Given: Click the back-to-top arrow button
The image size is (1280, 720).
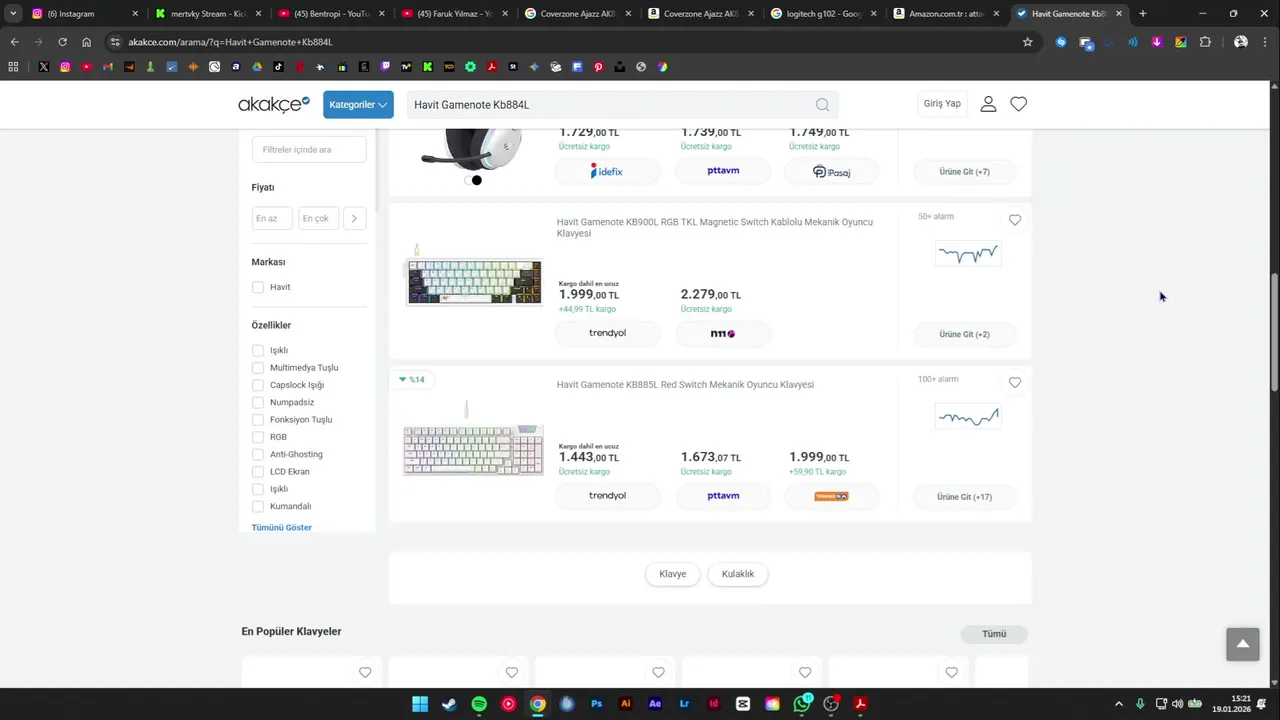Looking at the screenshot, I should [1243, 644].
